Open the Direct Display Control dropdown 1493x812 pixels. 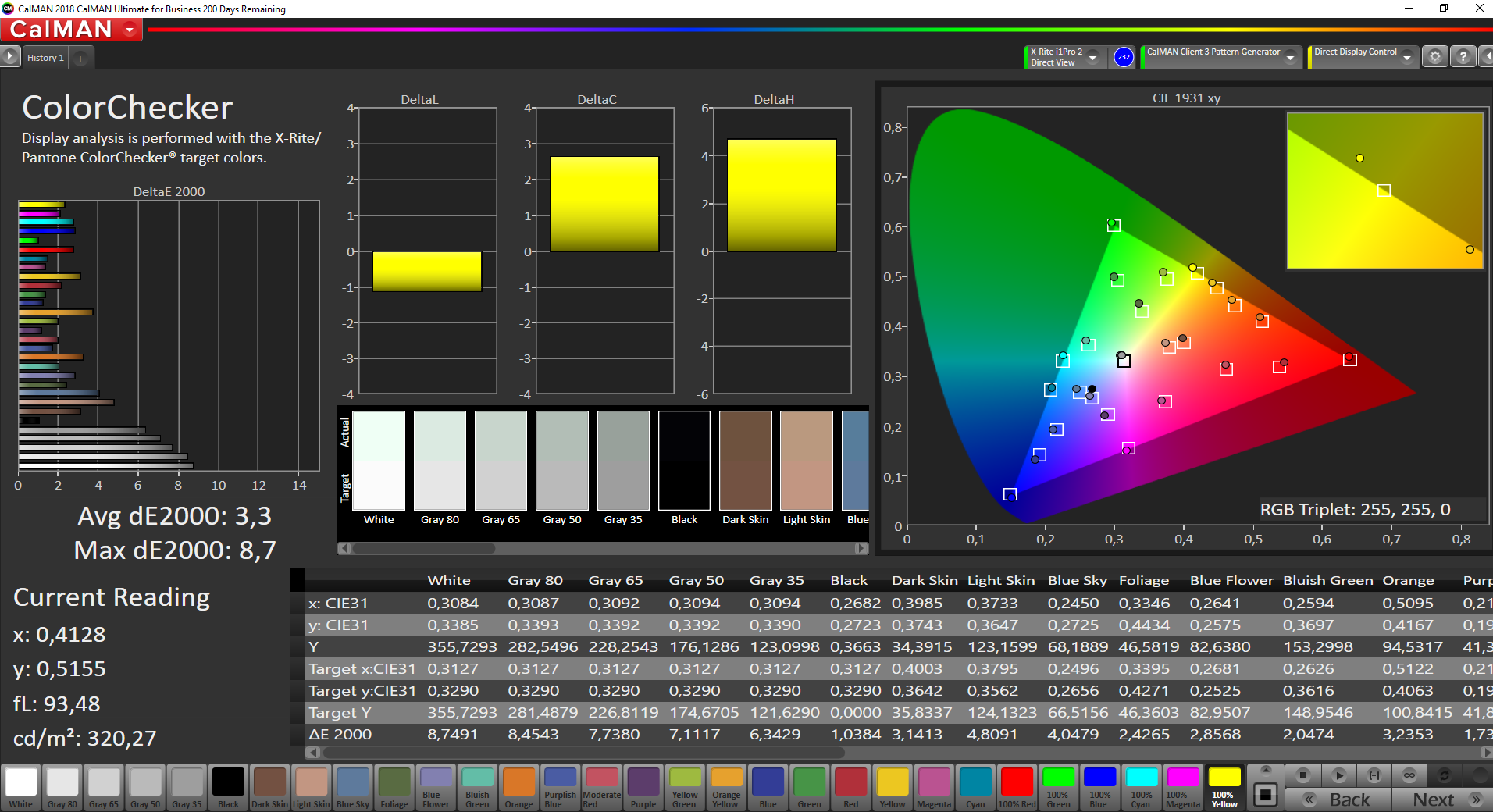pyautogui.click(x=1406, y=58)
